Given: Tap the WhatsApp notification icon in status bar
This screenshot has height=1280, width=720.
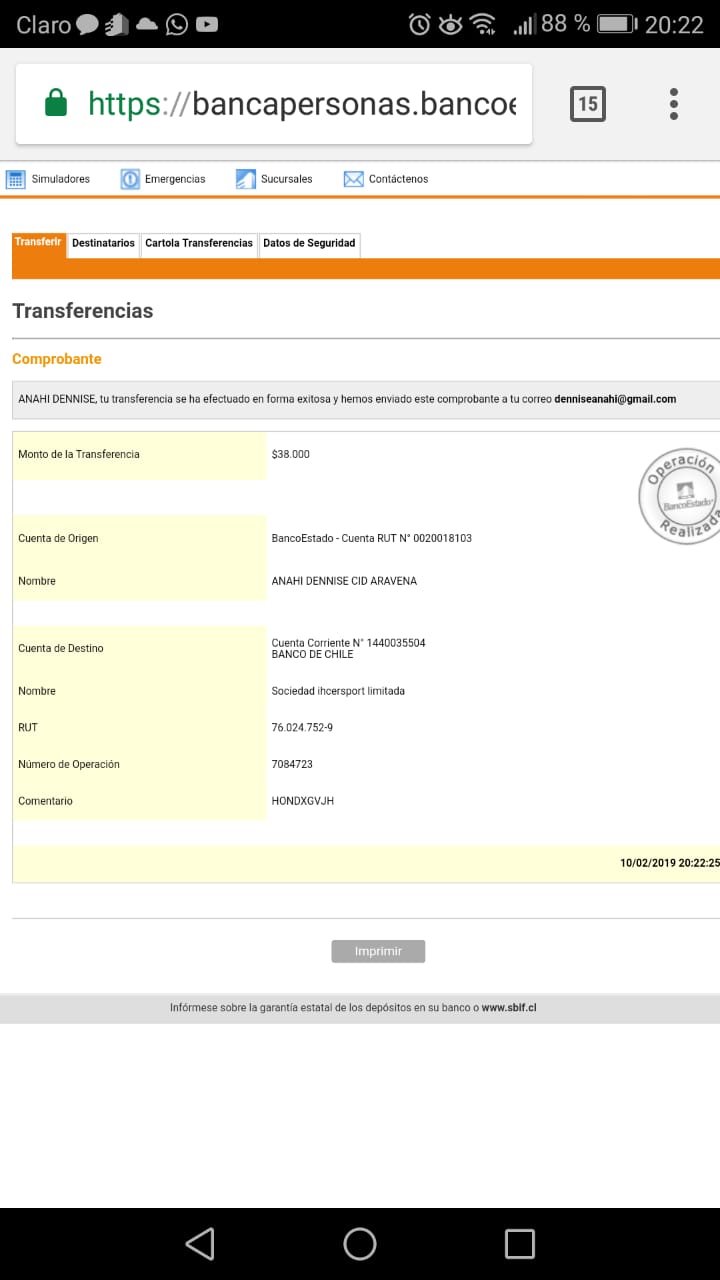Looking at the screenshot, I should 177,24.
